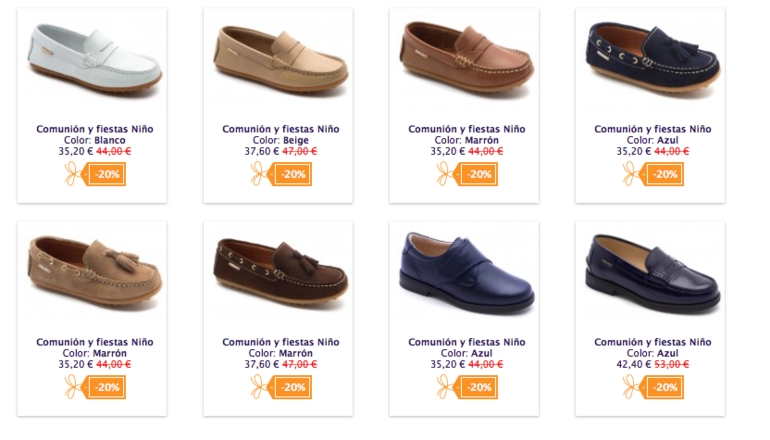
Task: Select the navy patent penny loafer image
Action: [653, 272]
